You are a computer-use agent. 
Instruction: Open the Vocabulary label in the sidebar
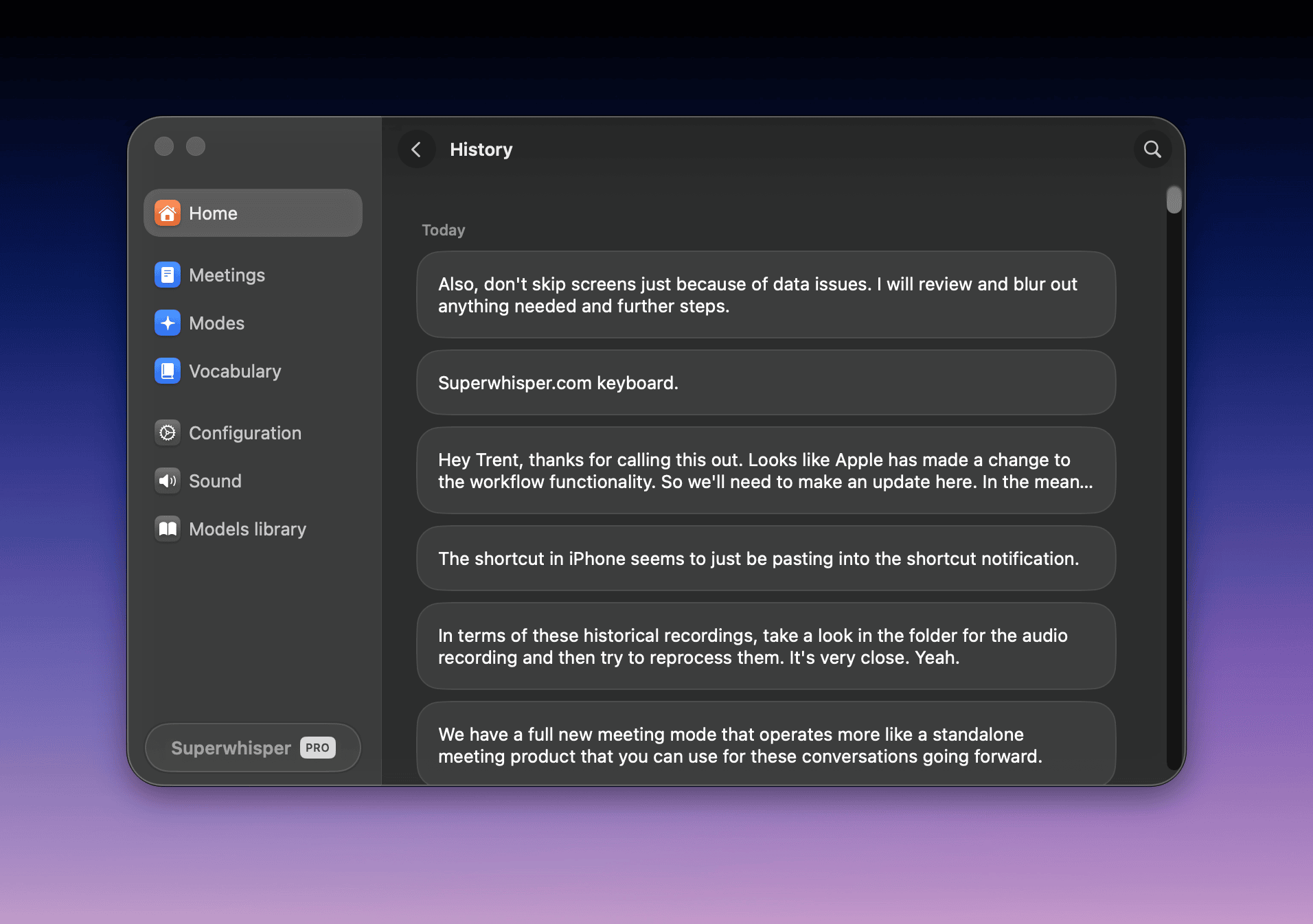pos(235,371)
